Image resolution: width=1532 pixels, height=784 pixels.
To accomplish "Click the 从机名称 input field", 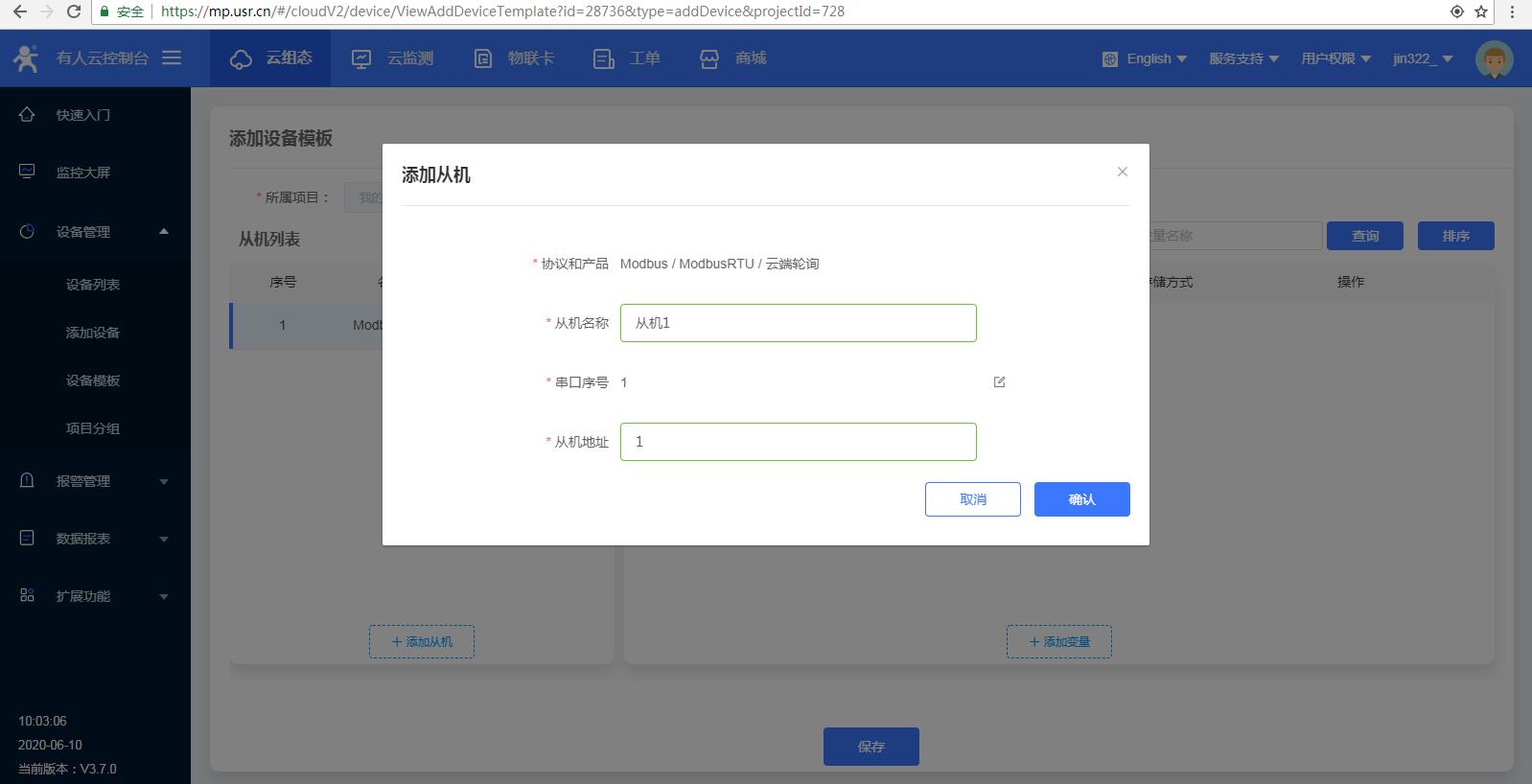I will click(x=798, y=323).
